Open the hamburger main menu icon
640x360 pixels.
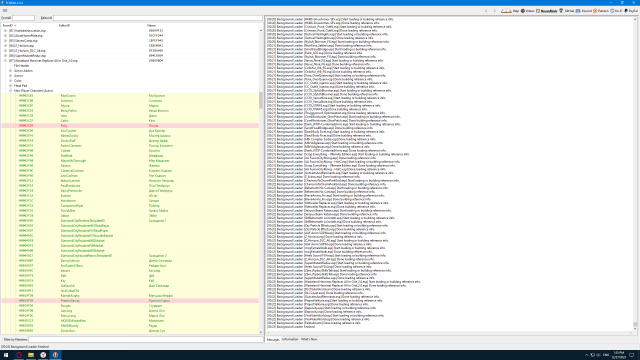(x=5, y=11)
